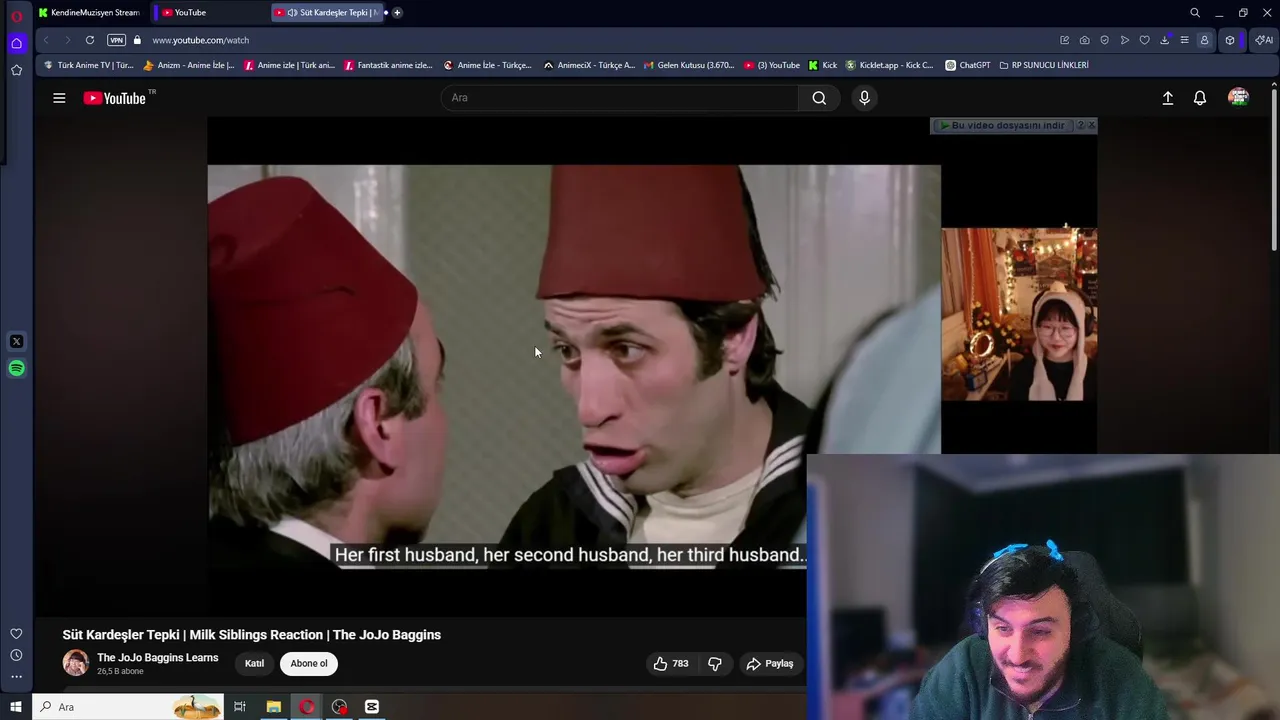Screen dimensions: 1280x720
Task: Open X (Twitter) in Opera sidebar
Action: 16,341
